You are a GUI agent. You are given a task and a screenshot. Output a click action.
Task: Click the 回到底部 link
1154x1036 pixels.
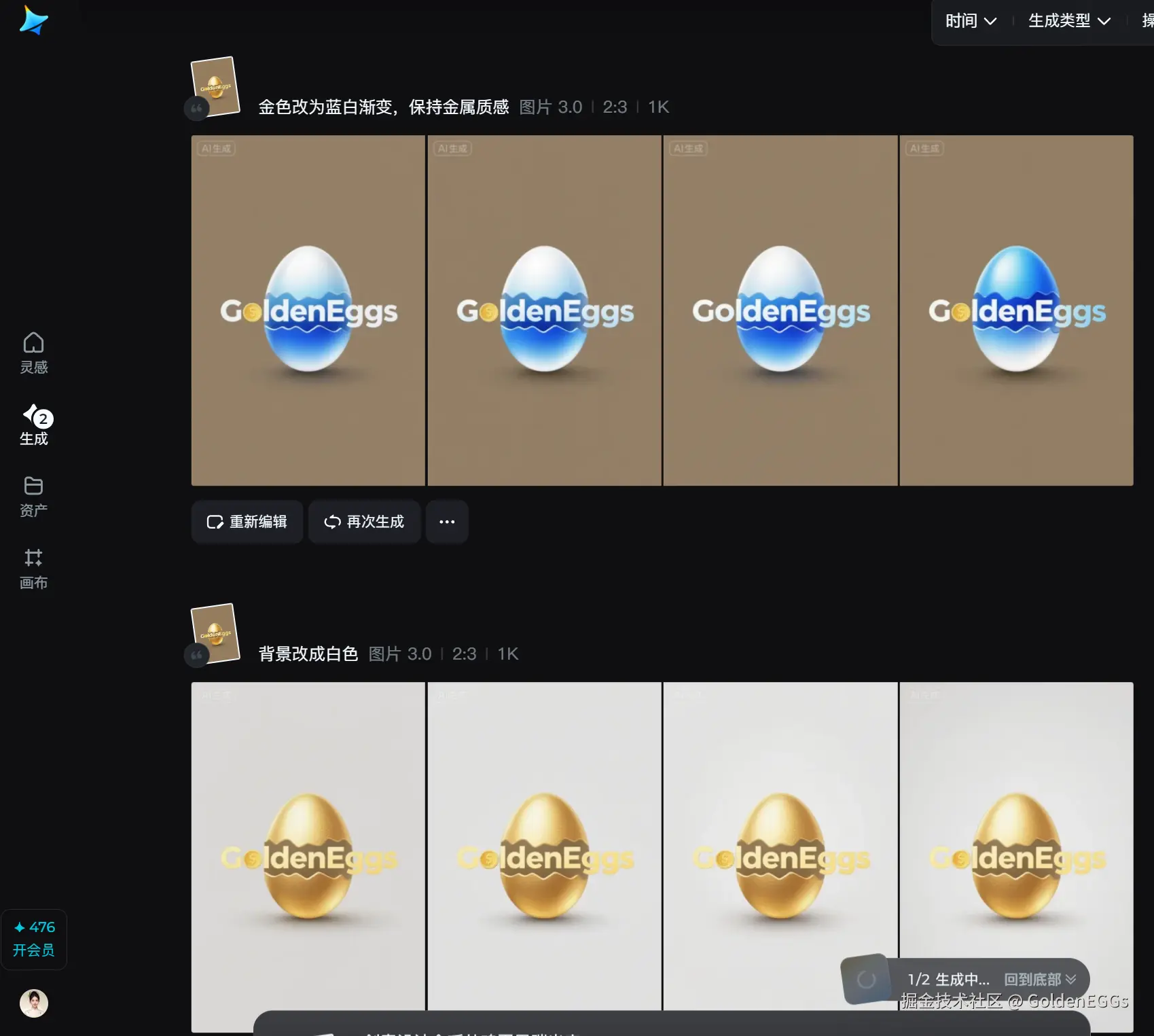pos(1040,980)
